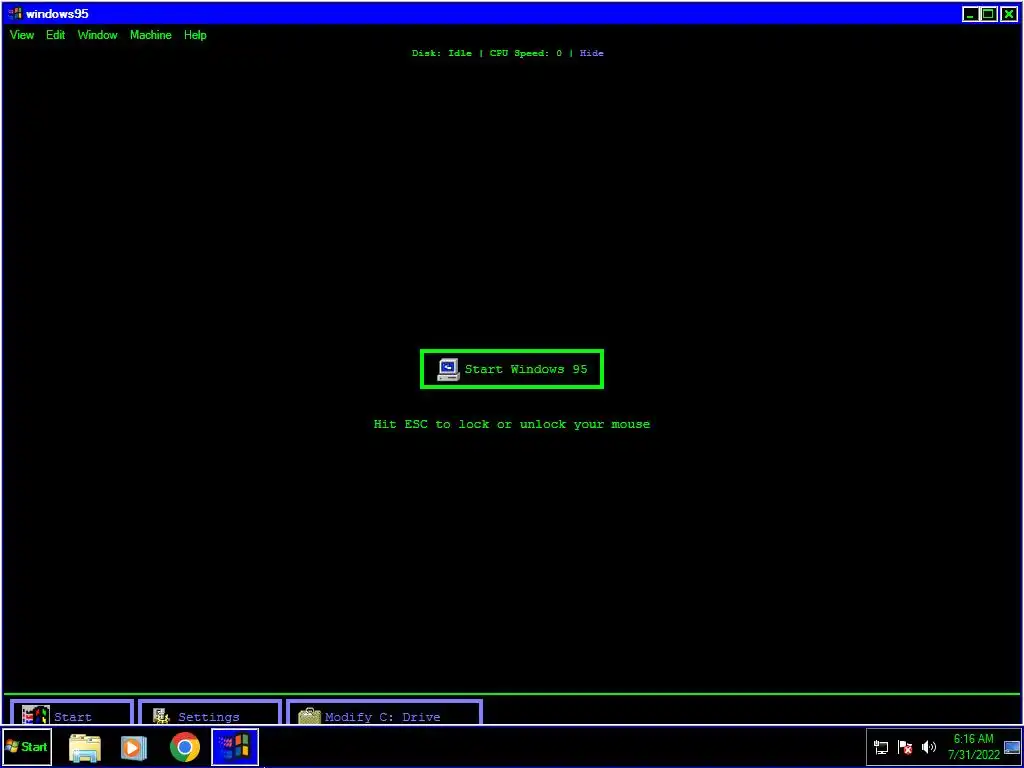Open the taskbar Start menu

click(27, 747)
